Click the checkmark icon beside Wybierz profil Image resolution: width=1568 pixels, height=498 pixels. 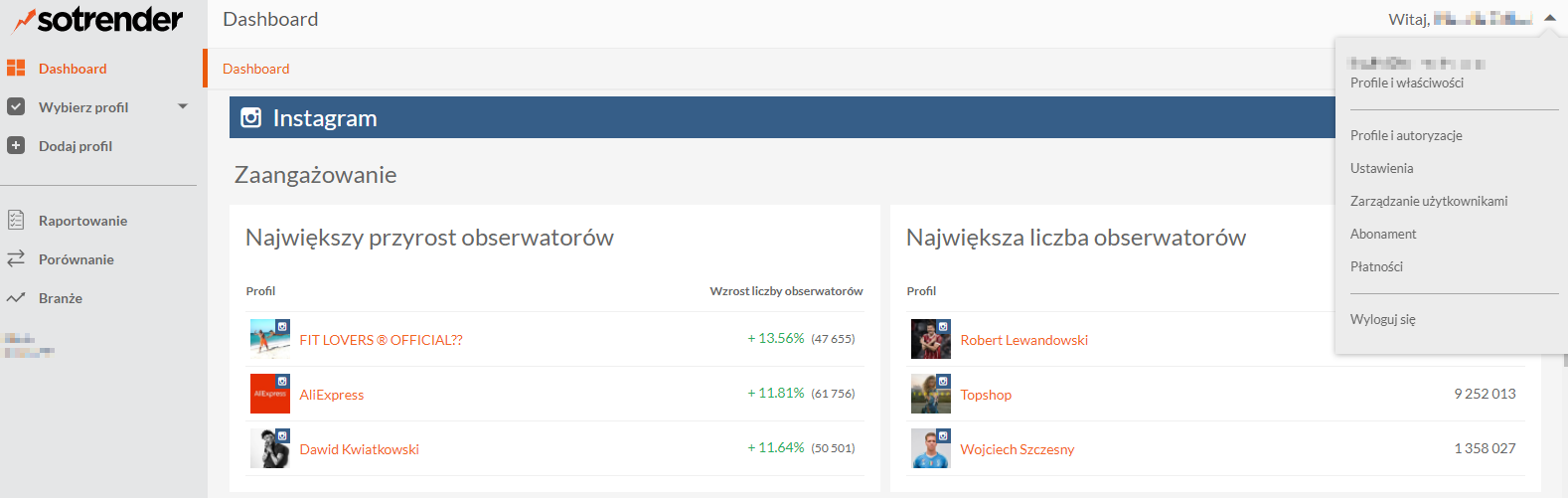point(16,106)
